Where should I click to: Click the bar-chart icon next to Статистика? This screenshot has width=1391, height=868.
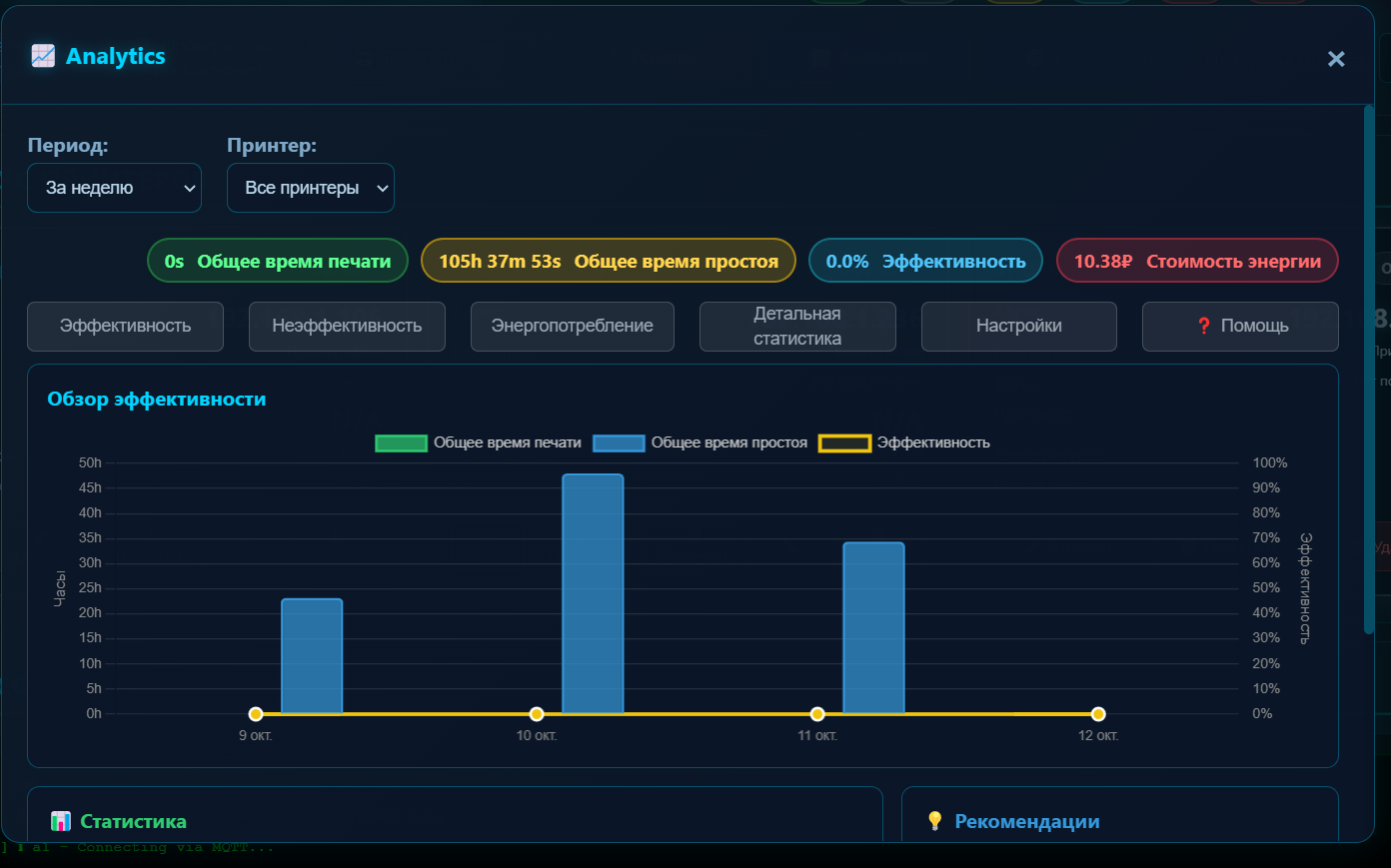click(60, 821)
